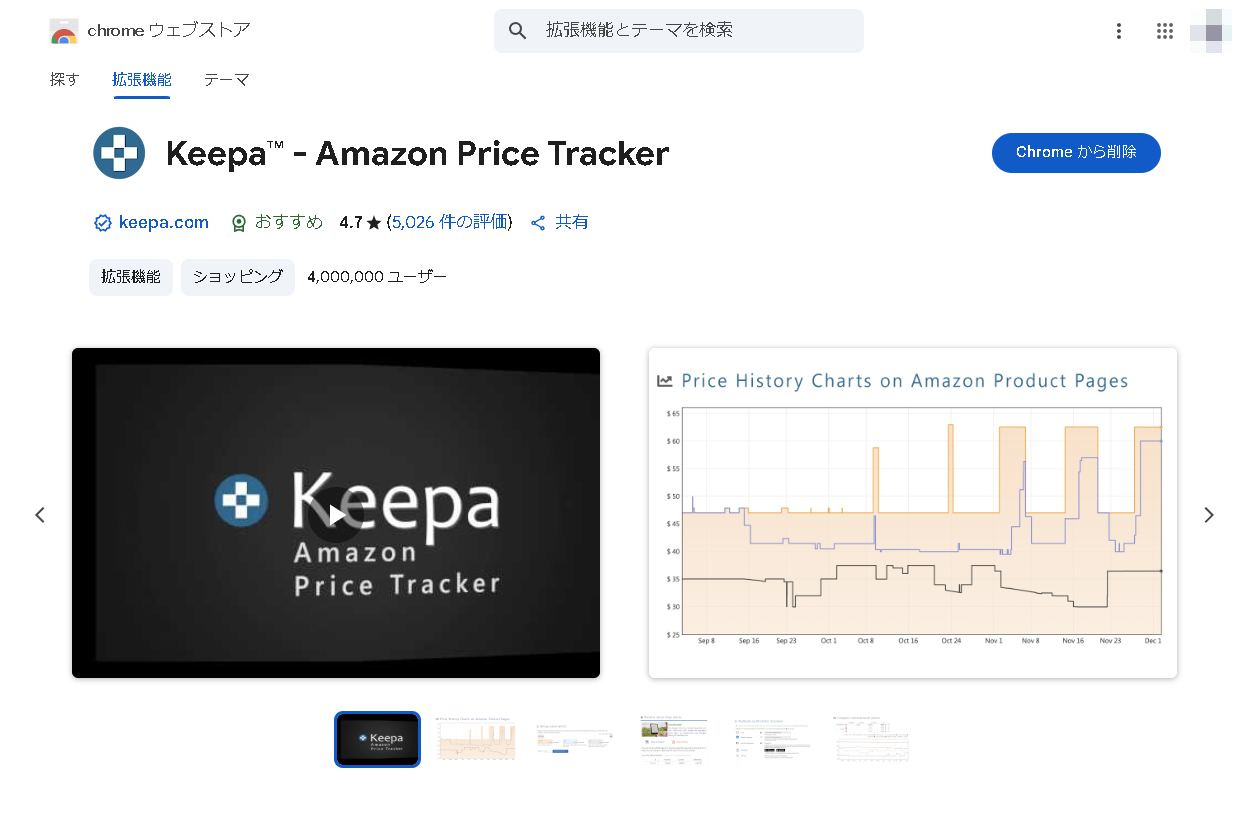Viewport: 1242px width, 819px height.
Task: Switch to the テーマ tab
Action: 226,79
